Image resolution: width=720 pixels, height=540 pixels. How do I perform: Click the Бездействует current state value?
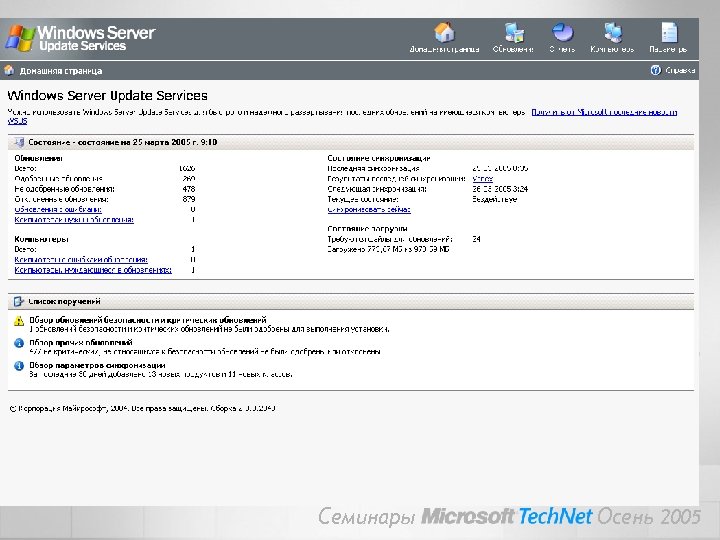tap(495, 199)
